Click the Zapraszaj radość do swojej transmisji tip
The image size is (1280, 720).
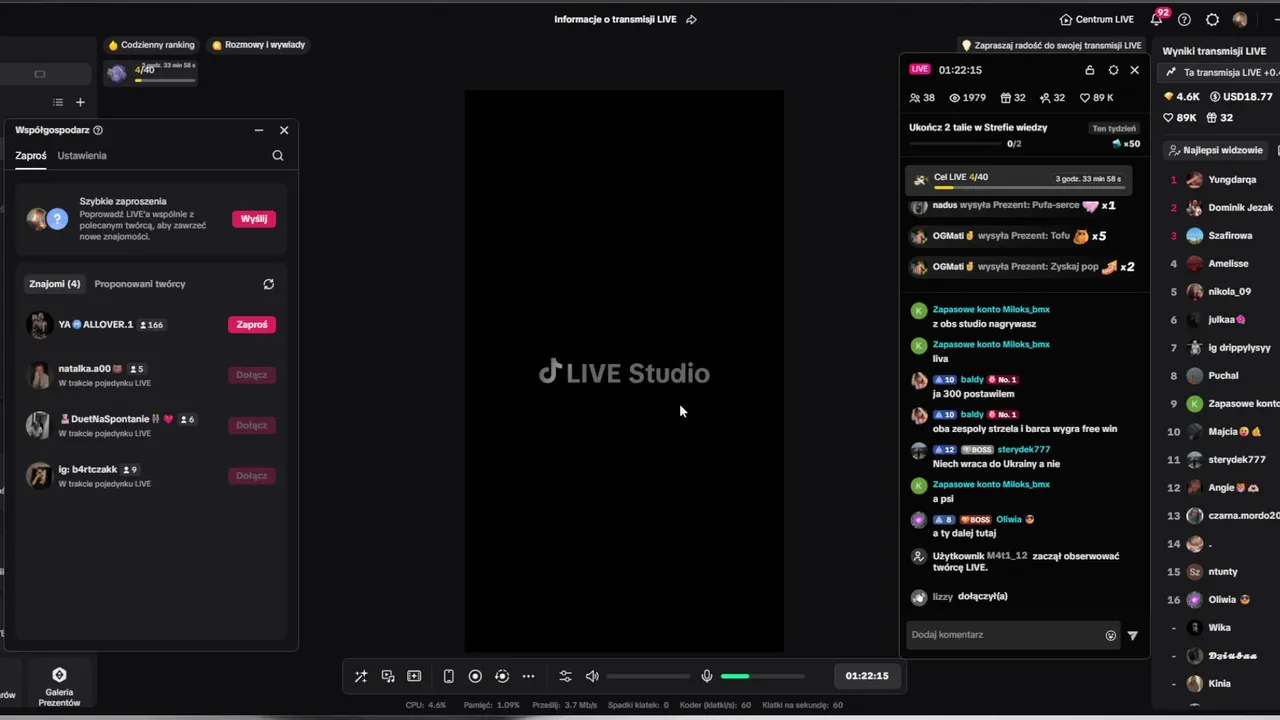tap(1051, 45)
